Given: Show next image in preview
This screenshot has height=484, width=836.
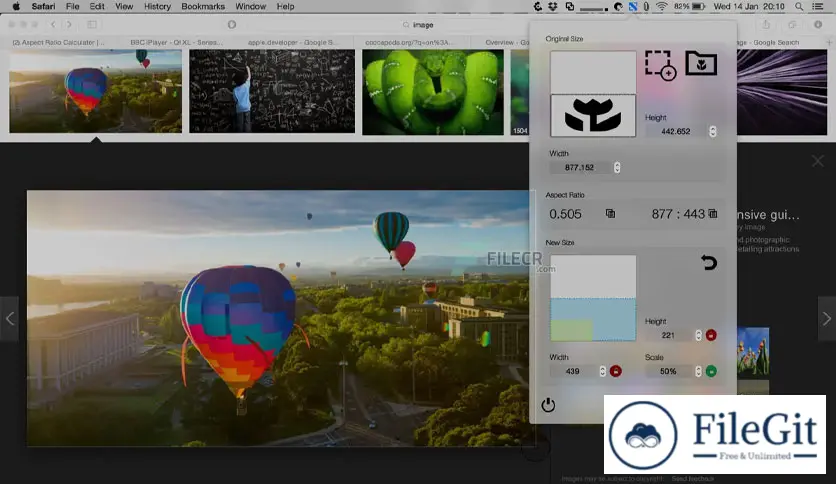Looking at the screenshot, I should click(x=826, y=319).
